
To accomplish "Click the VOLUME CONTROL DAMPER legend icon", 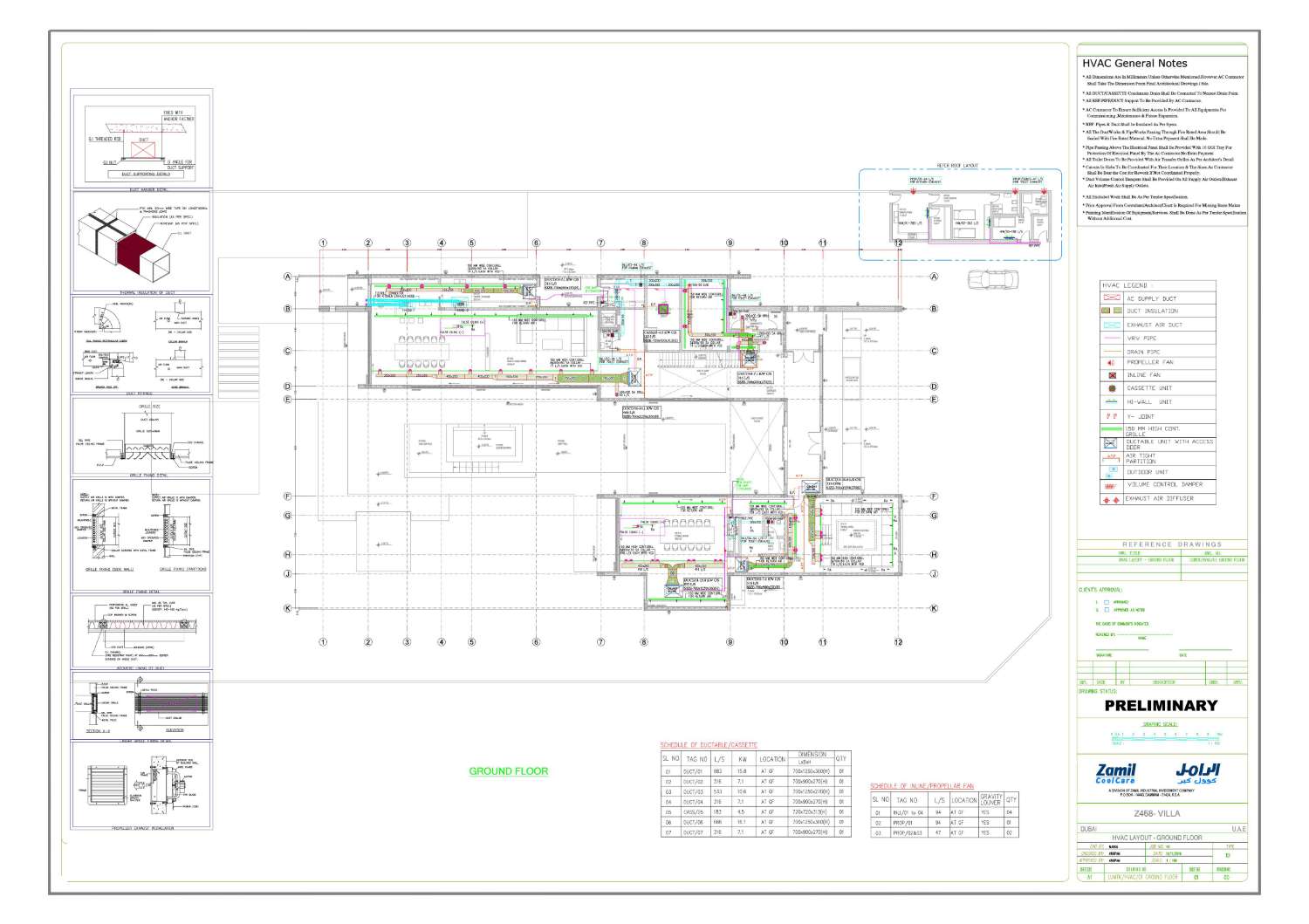I will (x=1110, y=485).
